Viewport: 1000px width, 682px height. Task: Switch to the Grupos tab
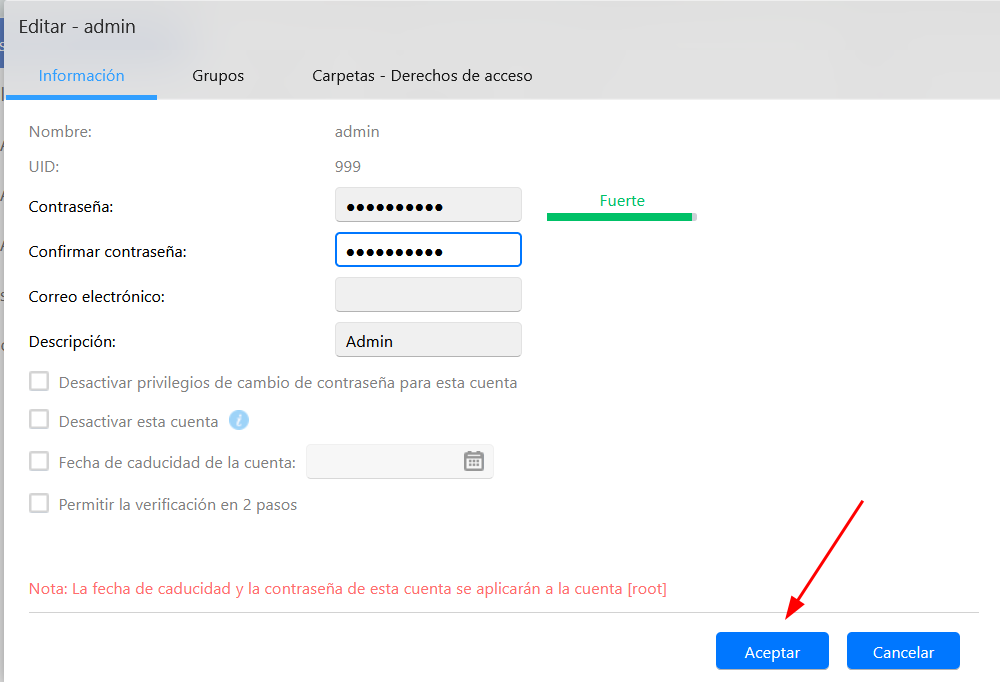[218, 76]
